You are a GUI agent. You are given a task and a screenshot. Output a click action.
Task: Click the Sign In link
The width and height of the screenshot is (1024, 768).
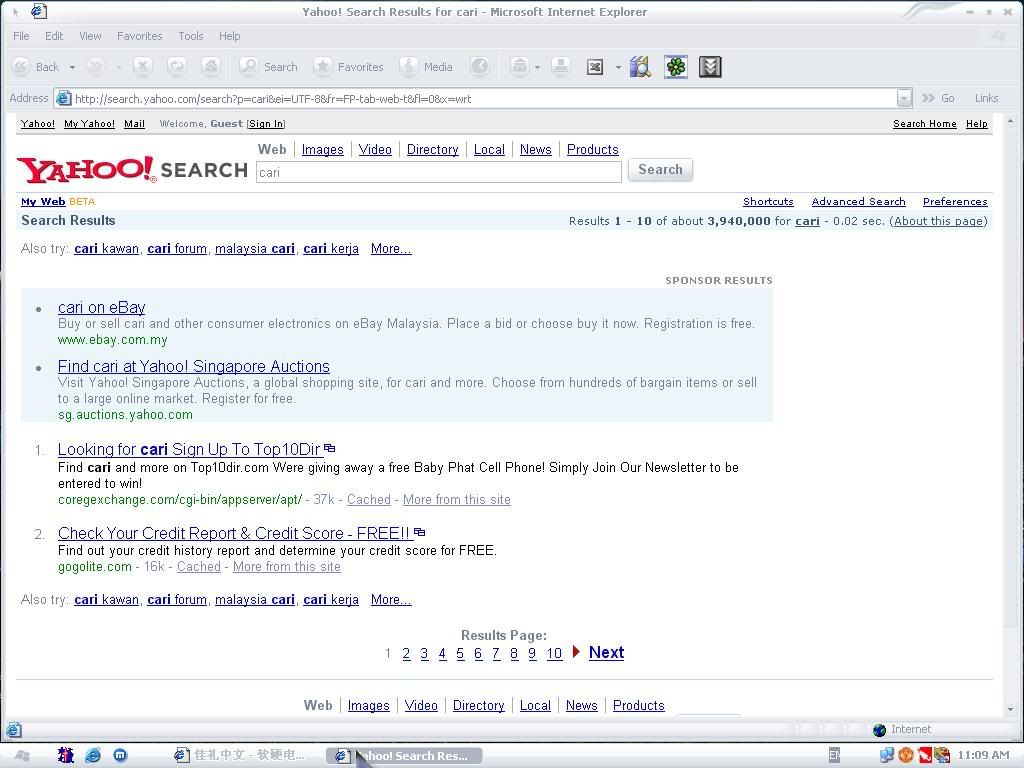266,123
